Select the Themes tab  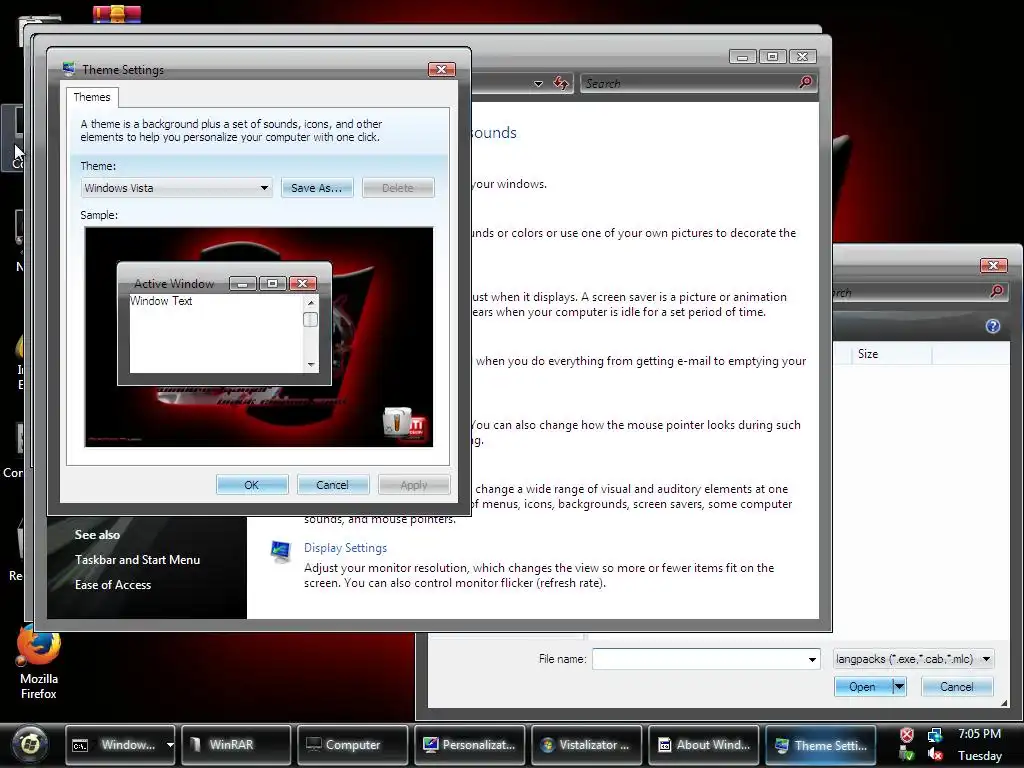point(91,97)
